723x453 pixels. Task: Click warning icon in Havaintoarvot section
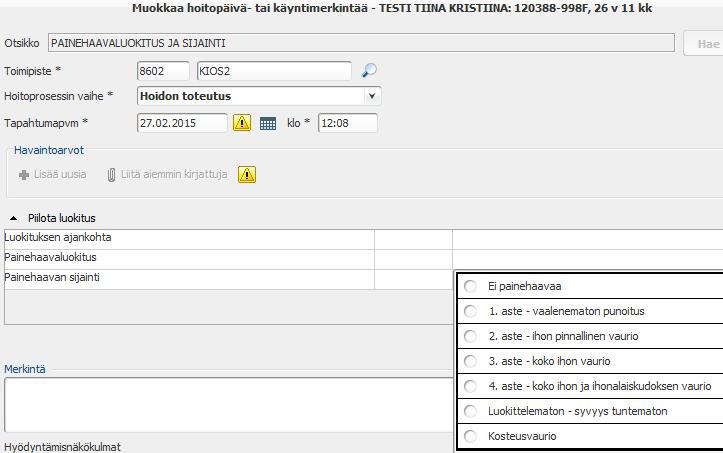tap(247, 175)
